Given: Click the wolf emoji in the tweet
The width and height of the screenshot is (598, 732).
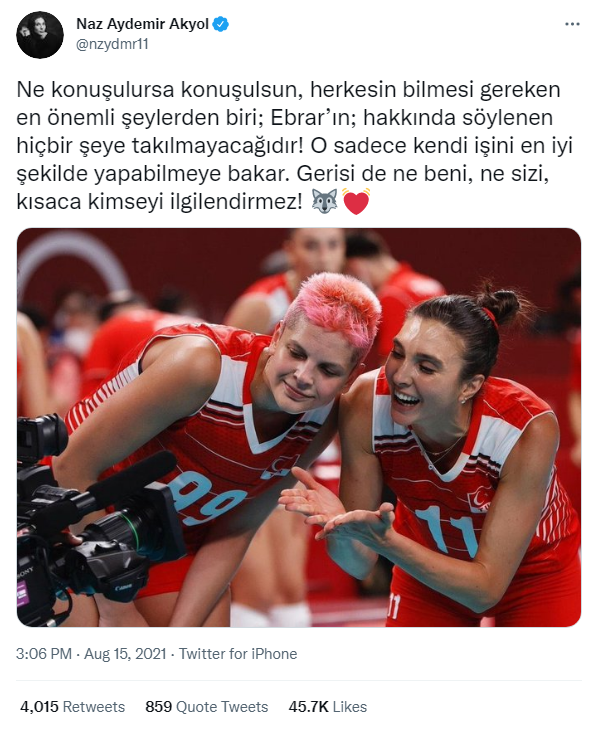Looking at the screenshot, I should tap(324, 202).
